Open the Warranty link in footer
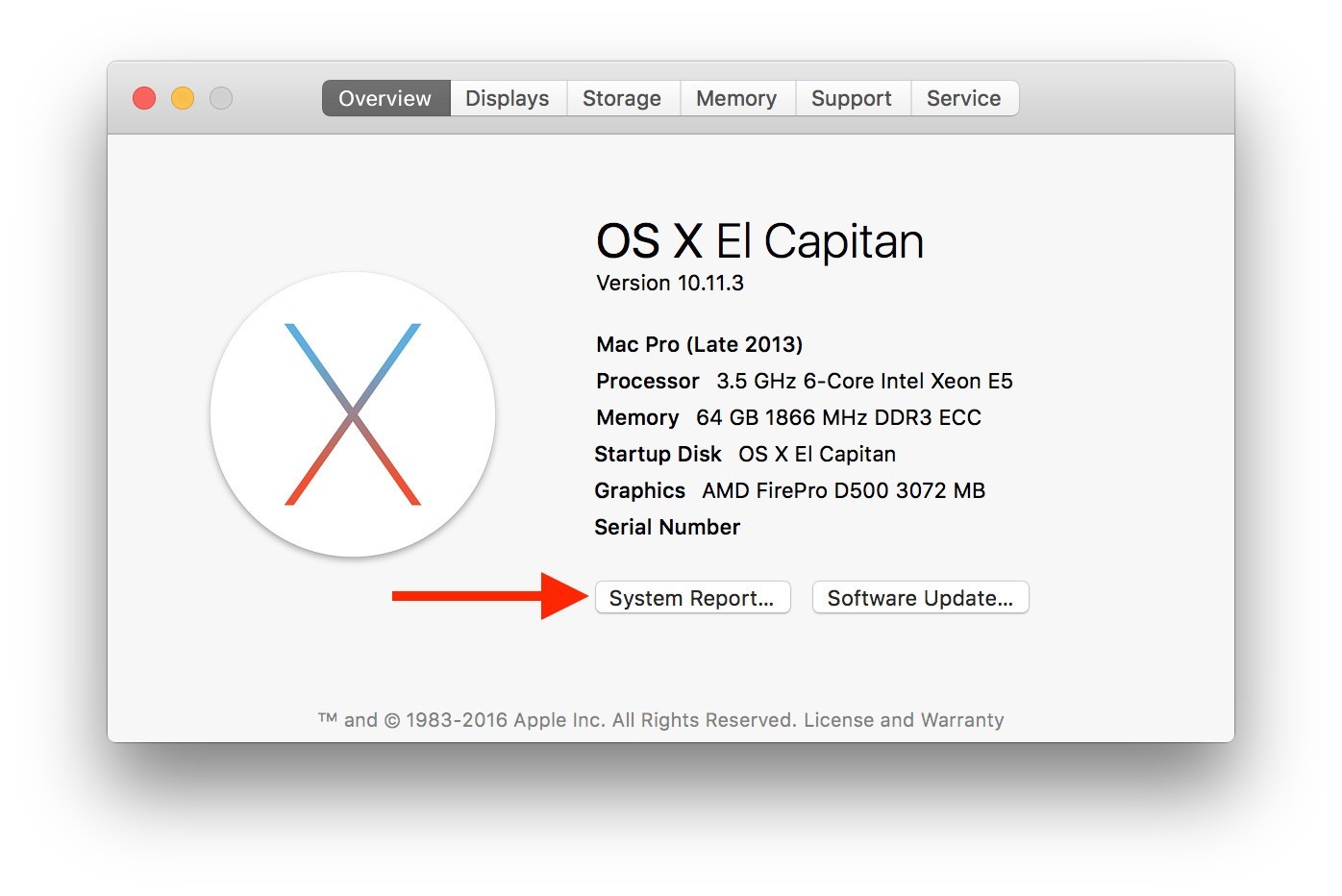 961,720
